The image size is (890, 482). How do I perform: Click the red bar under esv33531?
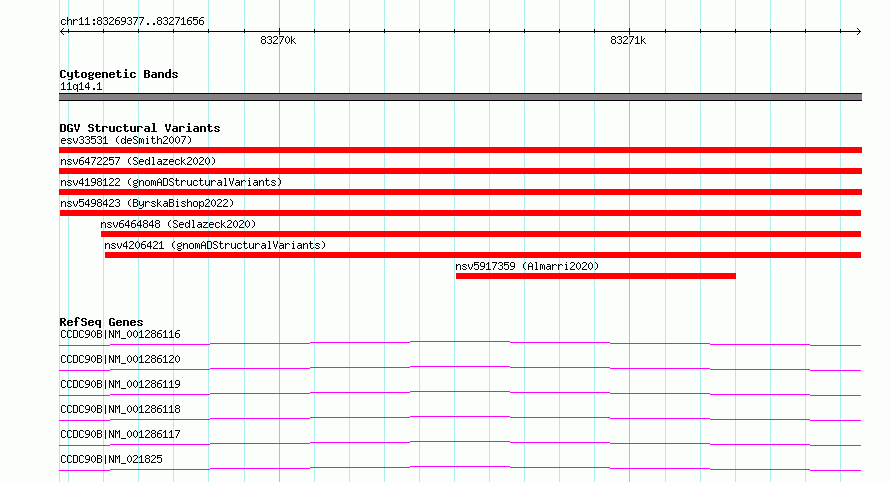point(460,150)
